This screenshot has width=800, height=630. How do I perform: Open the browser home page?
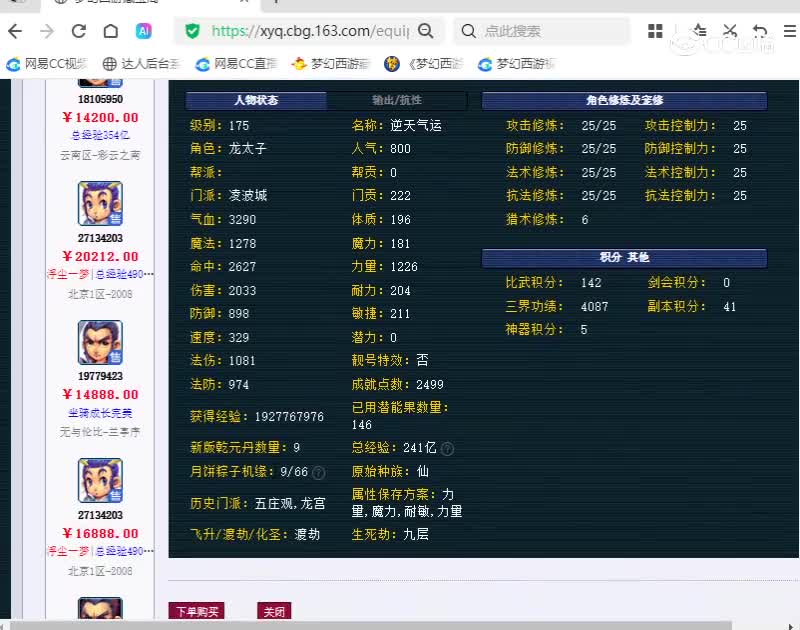point(111,31)
